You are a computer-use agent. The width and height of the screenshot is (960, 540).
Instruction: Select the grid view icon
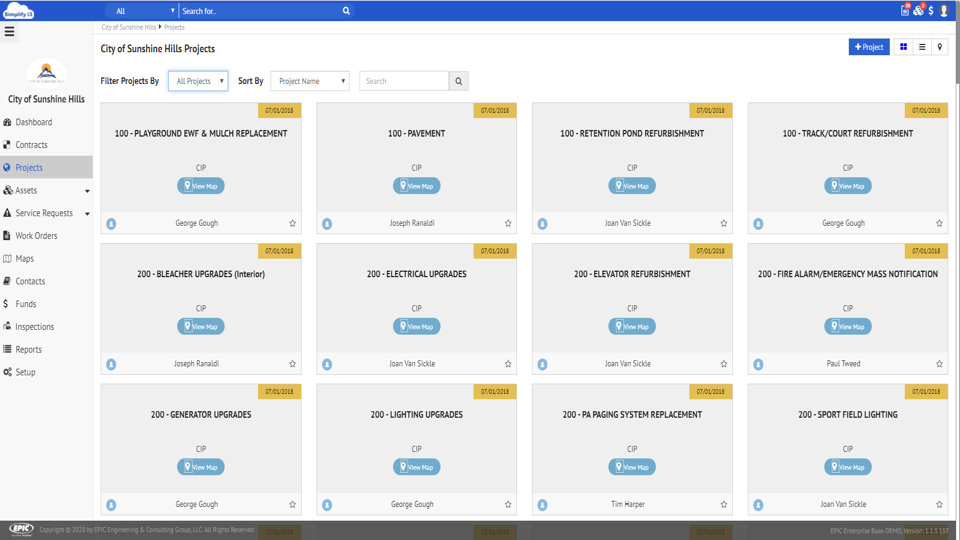904,47
